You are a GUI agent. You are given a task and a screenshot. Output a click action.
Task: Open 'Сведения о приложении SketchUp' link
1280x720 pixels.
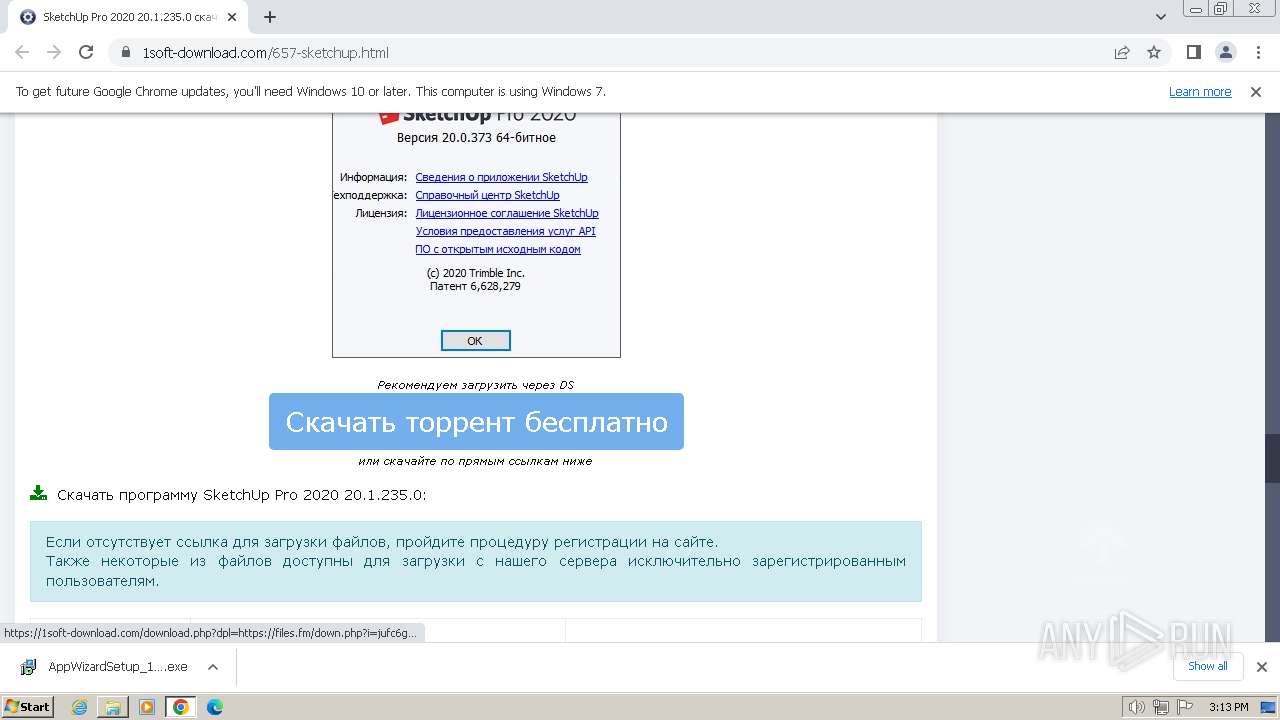[501, 177]
